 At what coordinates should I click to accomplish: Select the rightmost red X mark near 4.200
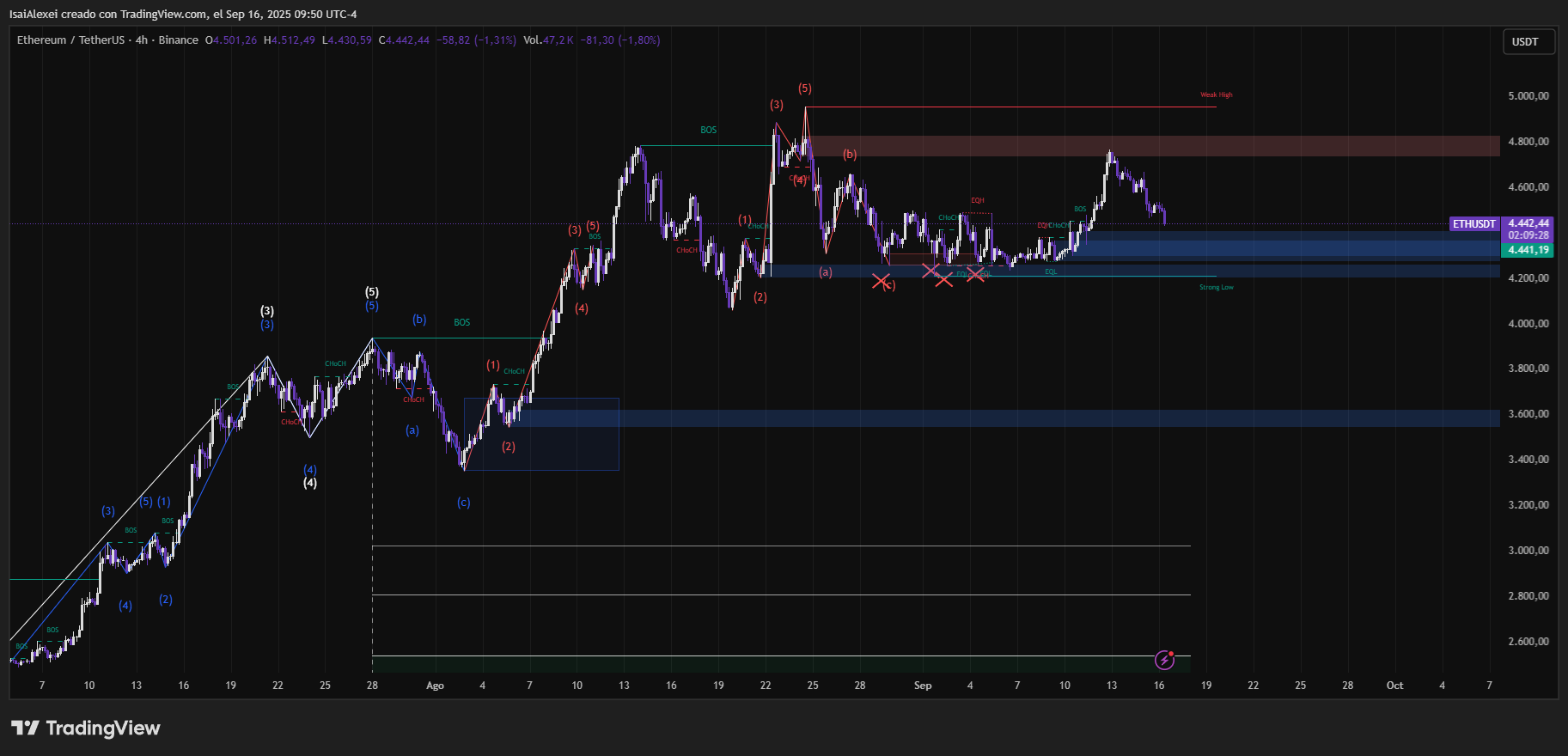[975, 274]
